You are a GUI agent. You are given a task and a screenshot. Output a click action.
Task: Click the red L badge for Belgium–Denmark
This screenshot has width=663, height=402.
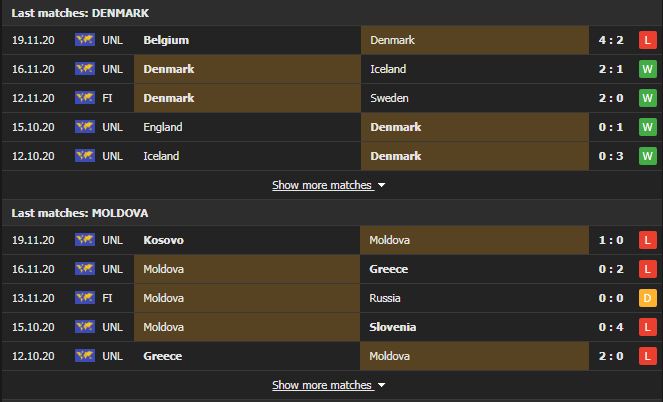click(647, 40)
